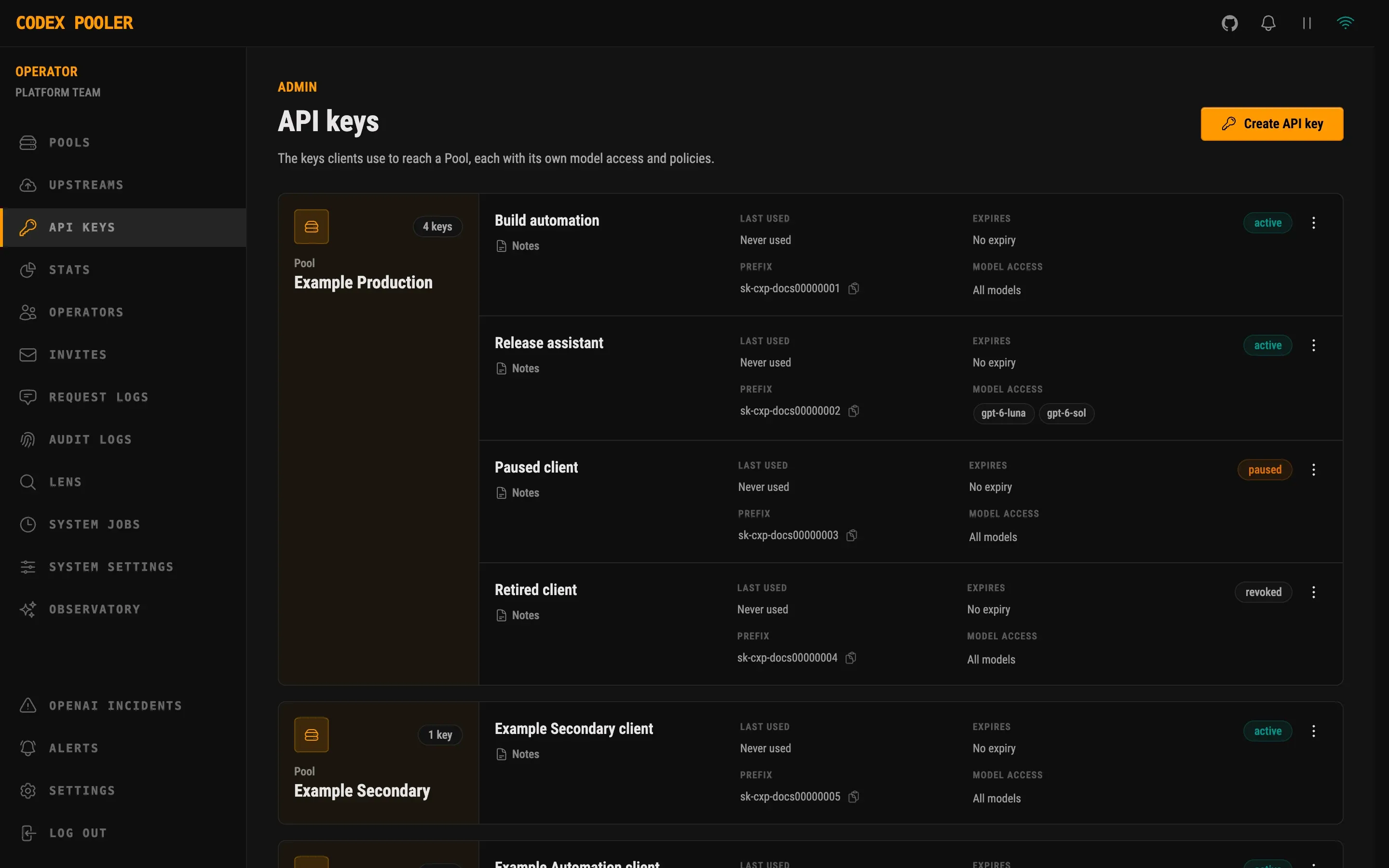Open Notes for Release assistant key
1389x868 pixels.
pos(517,368)
